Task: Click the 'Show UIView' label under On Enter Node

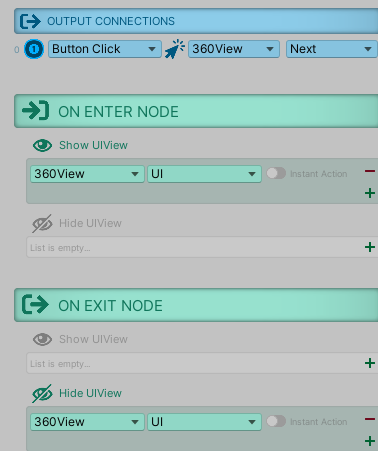Action: 93,145
